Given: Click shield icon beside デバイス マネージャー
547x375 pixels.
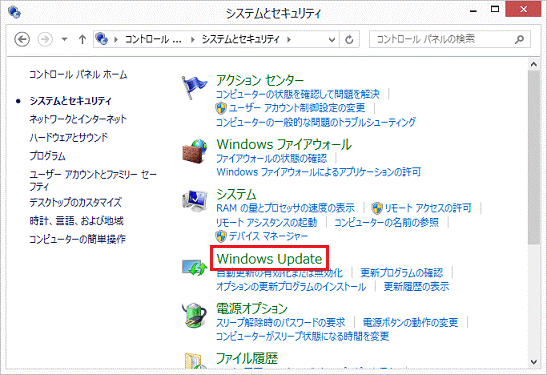Looking at the screenshot, I should pos(221,236).
